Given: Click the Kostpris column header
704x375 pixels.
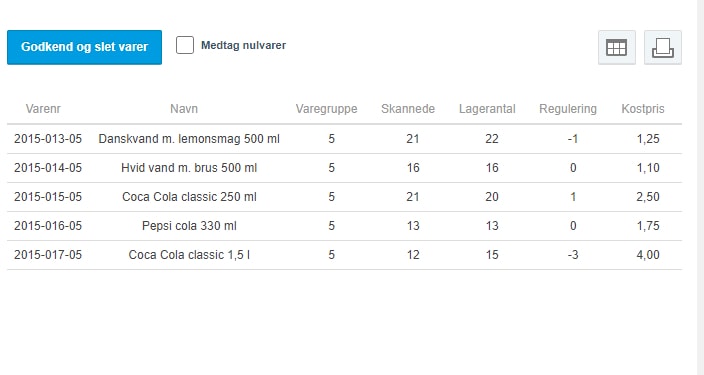Looking at the screenshot, I should (x=643, y=109).
